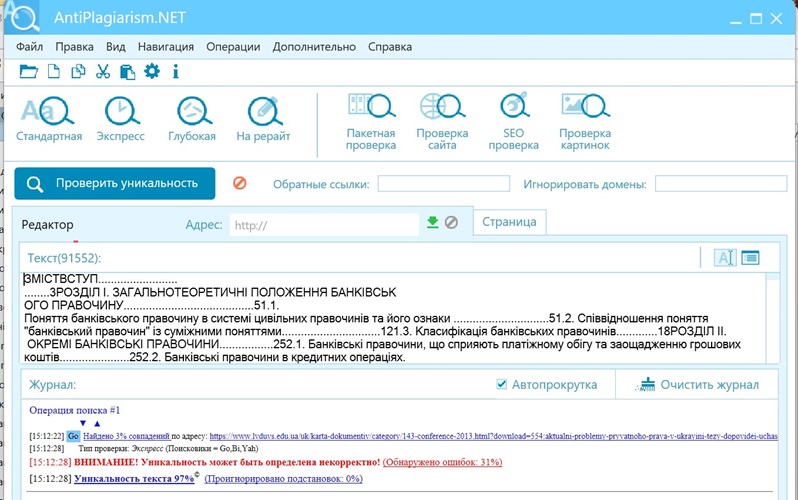
Task: Click the Тип проверки: Экспресс journal line
Action: 168,449
